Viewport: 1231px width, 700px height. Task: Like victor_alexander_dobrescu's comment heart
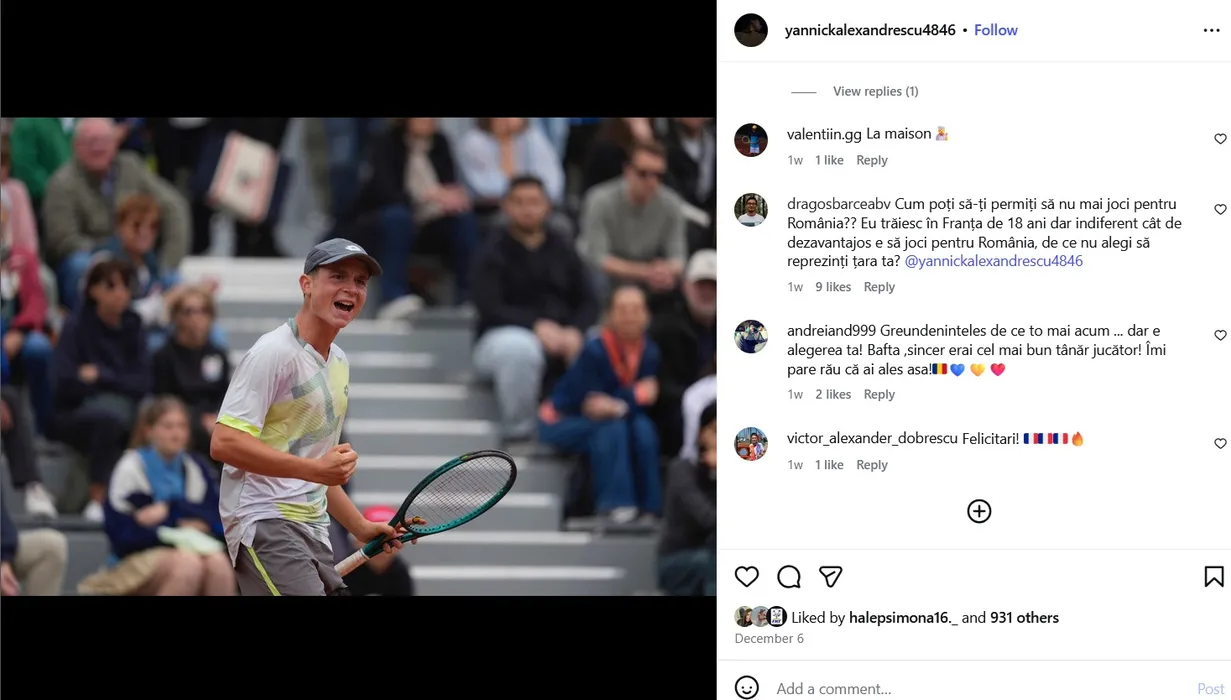[x=1220, y=444]
